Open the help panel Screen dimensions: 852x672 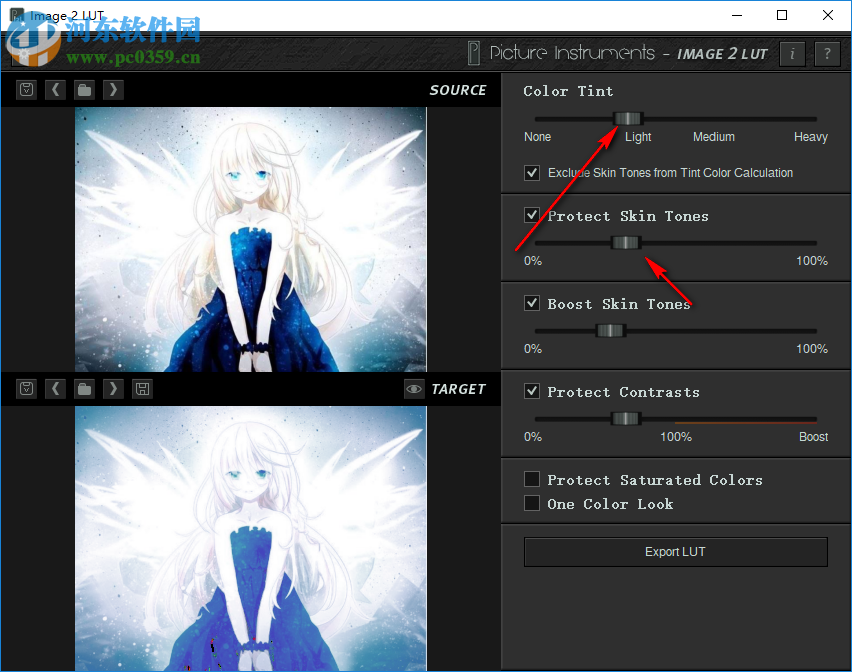[x=827, y=54]
